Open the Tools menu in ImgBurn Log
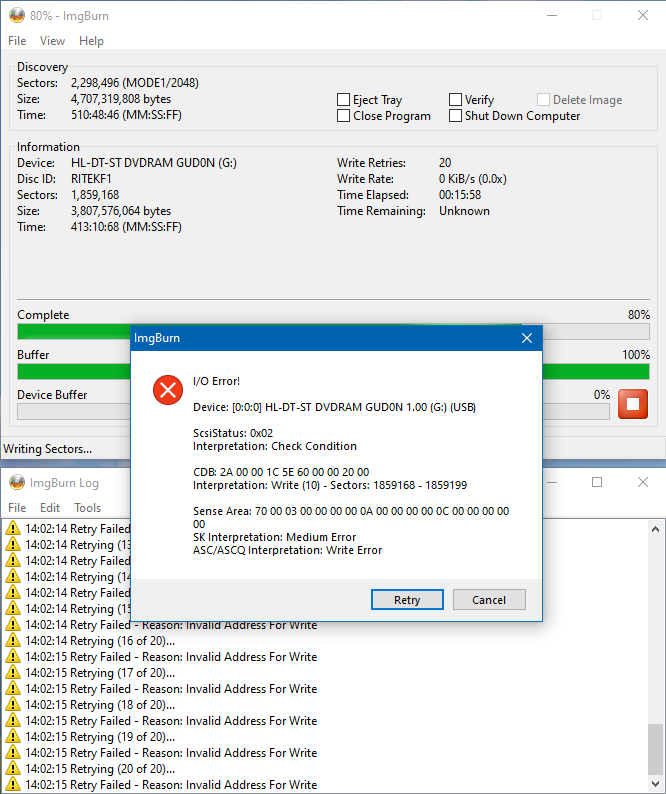 [x=88, y=508]
